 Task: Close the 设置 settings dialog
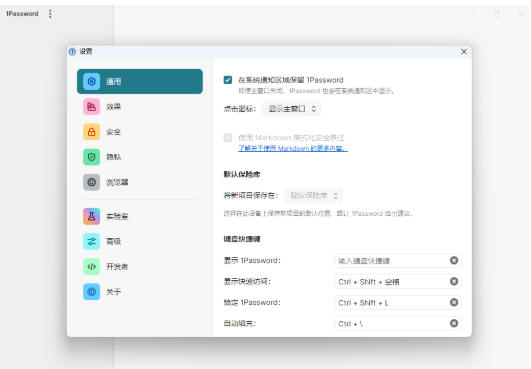tap(464, 51)
